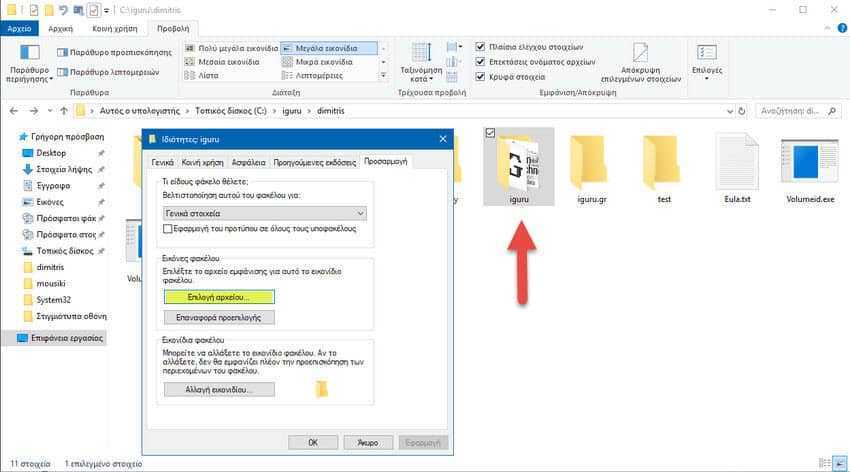Screen dimensions: 850x472
Task: Open the Κοινή χρήση tab in properties dialog
Action: pyautogui.click(x=202, y=162)
